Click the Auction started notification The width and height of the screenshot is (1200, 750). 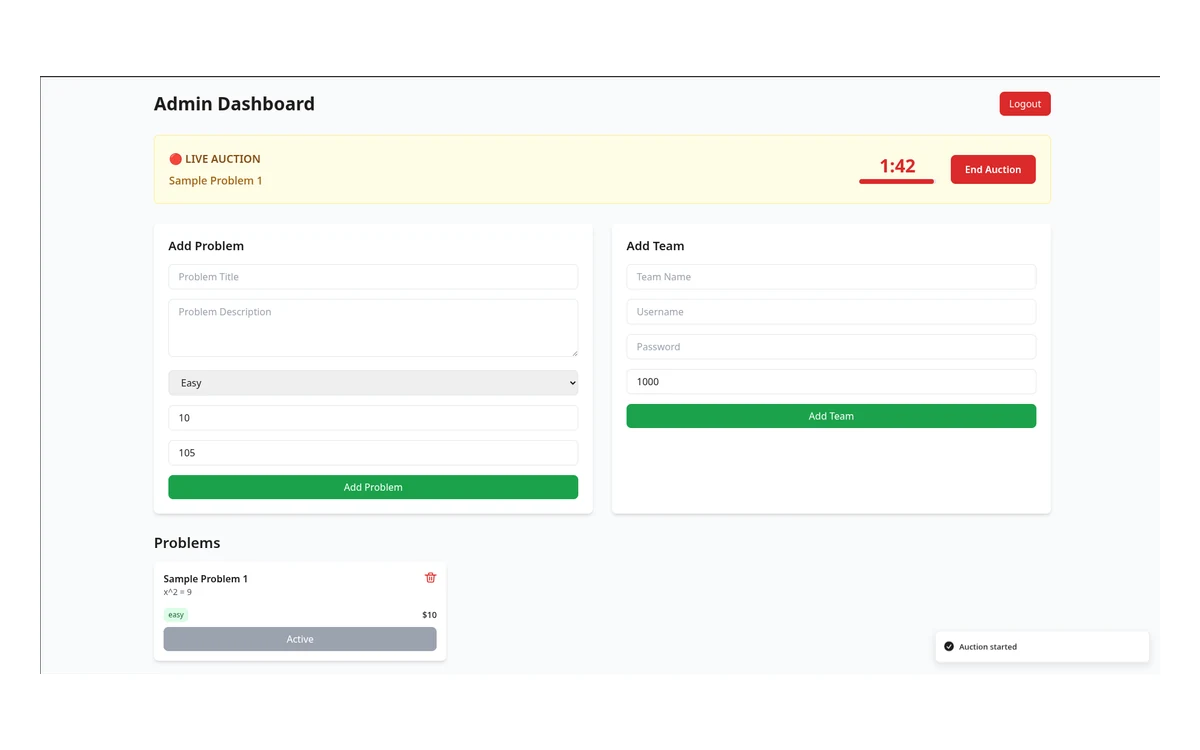point(1042,647)
